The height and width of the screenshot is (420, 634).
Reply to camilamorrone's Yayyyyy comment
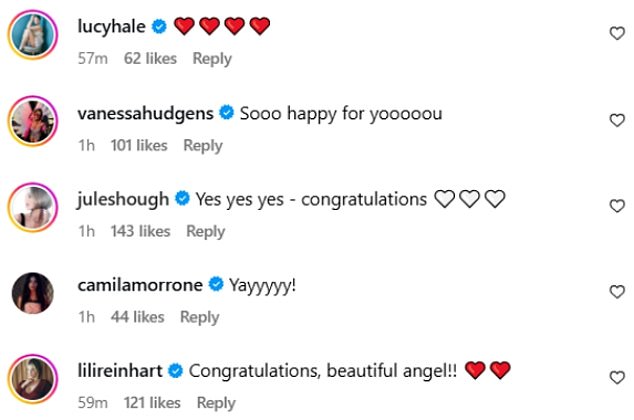click(x=199, y=317)
